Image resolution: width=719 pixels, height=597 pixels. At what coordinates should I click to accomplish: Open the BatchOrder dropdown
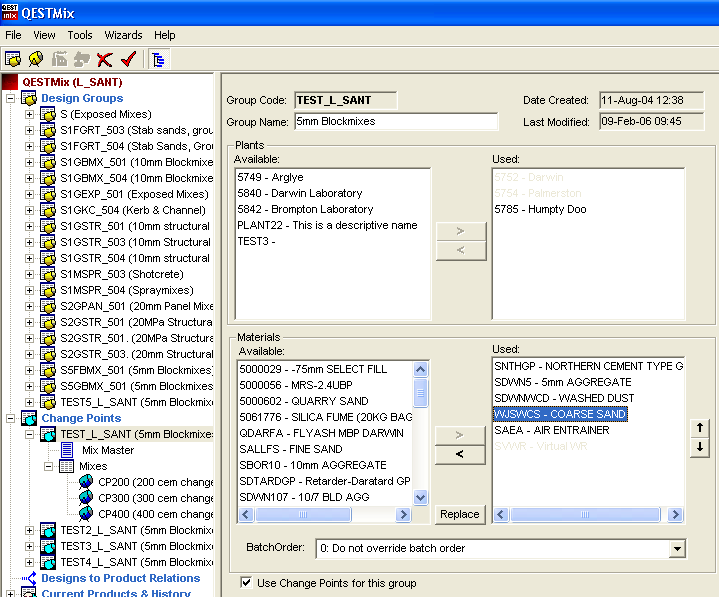677,549
